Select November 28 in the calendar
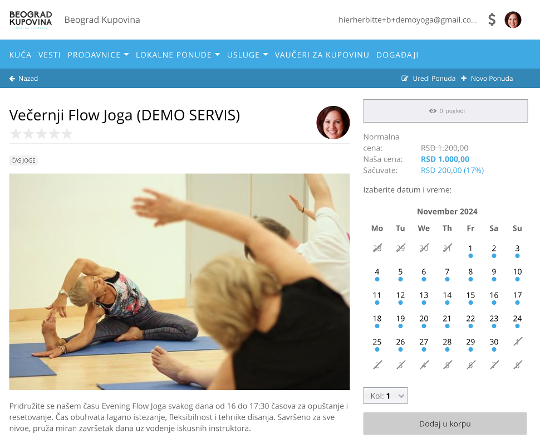540x438 pixels. 447,344
